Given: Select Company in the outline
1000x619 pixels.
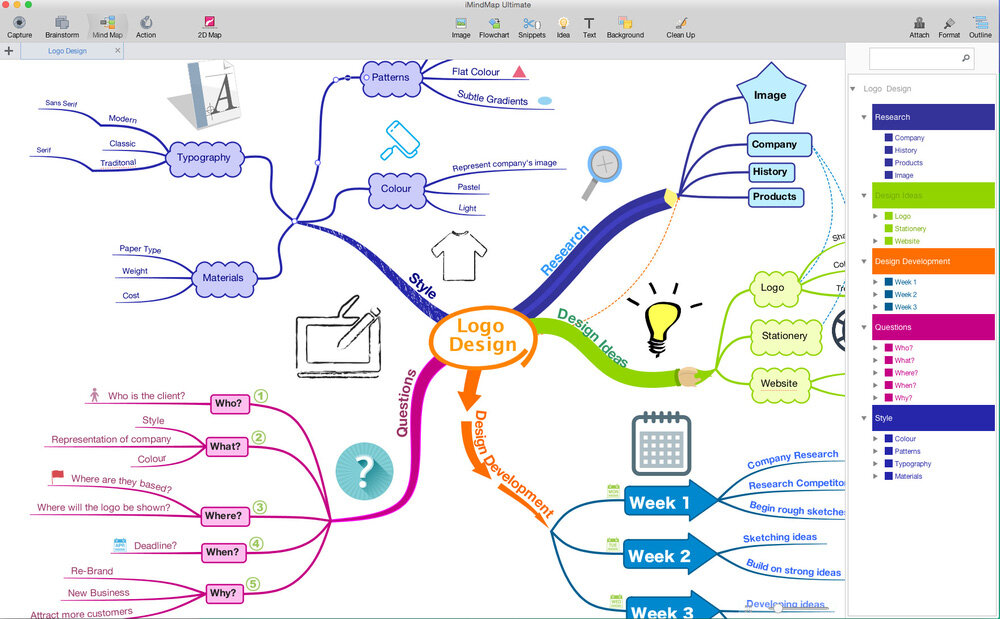Looking at the screenshot, I should click(909, 138).
